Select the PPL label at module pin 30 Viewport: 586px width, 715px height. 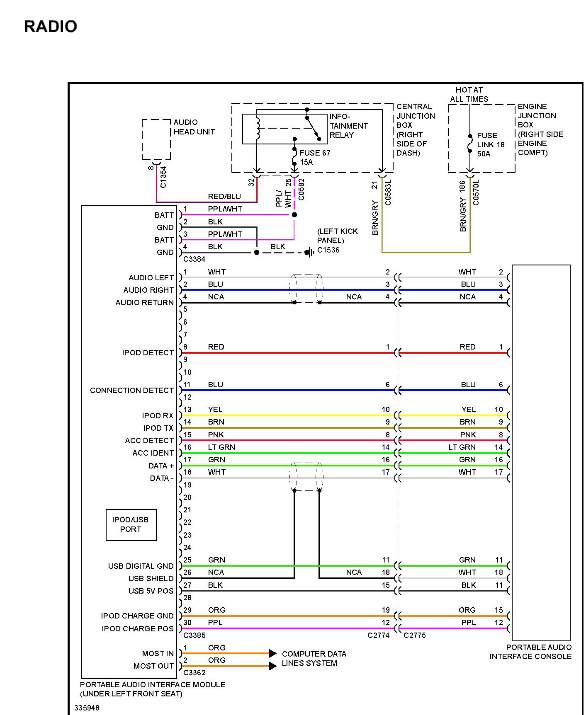(x=215, y=622)
